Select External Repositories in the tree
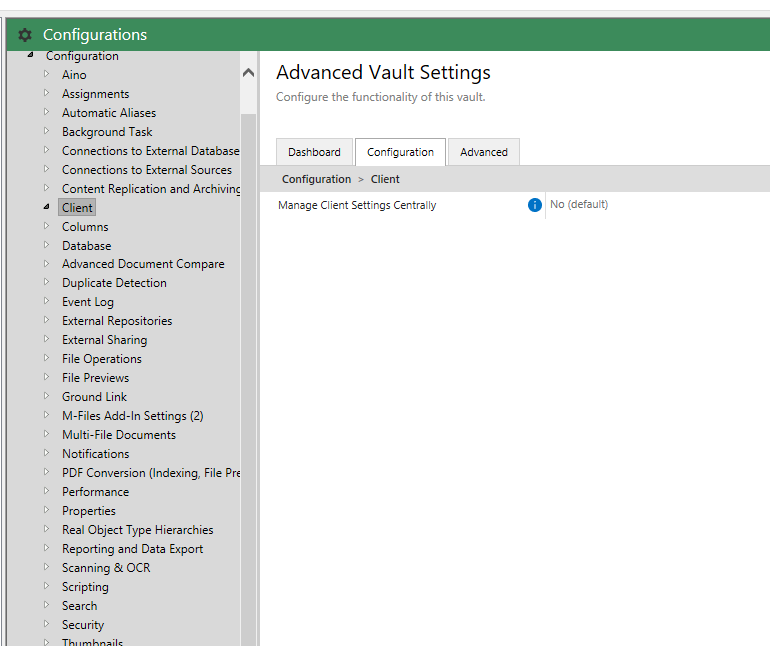This screenshot has height=646, width=770. [x=117, y=321]
